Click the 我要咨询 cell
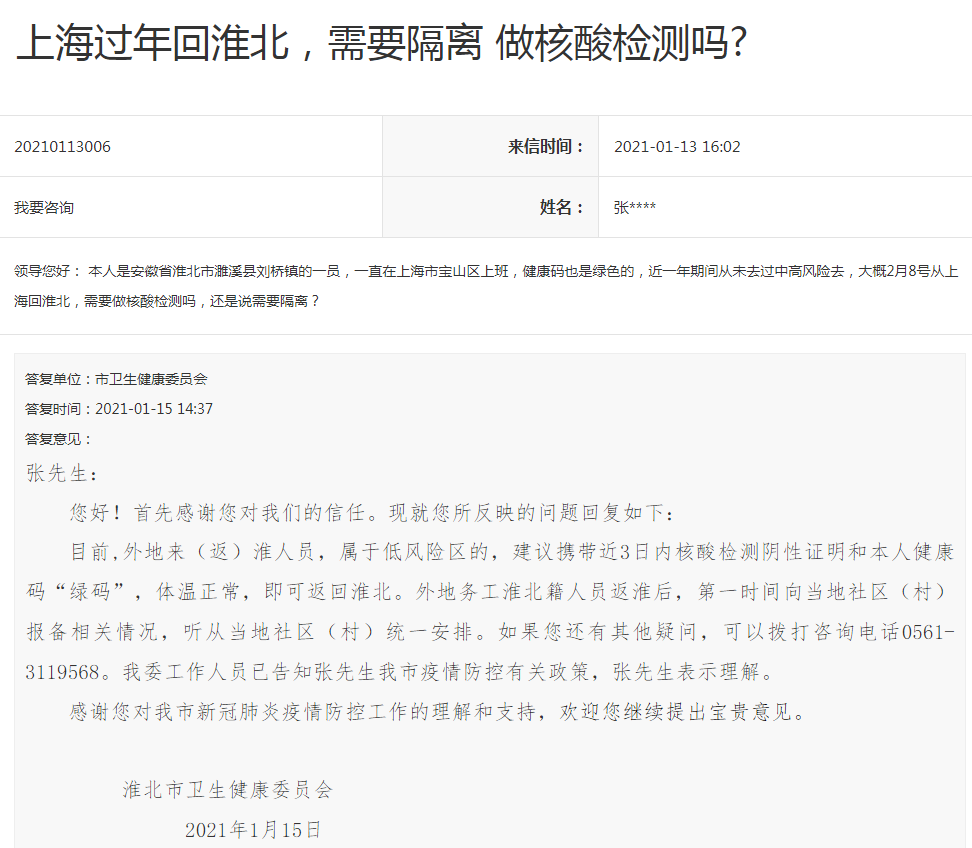Image resolution: width=972 pixels, height=848 pixels. 43,208
